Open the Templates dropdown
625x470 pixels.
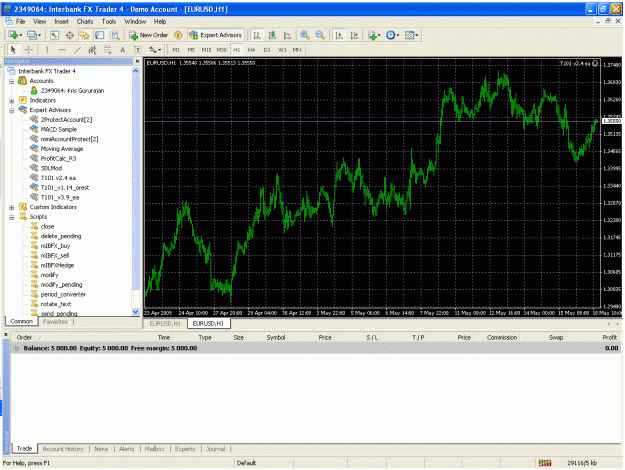411,35
